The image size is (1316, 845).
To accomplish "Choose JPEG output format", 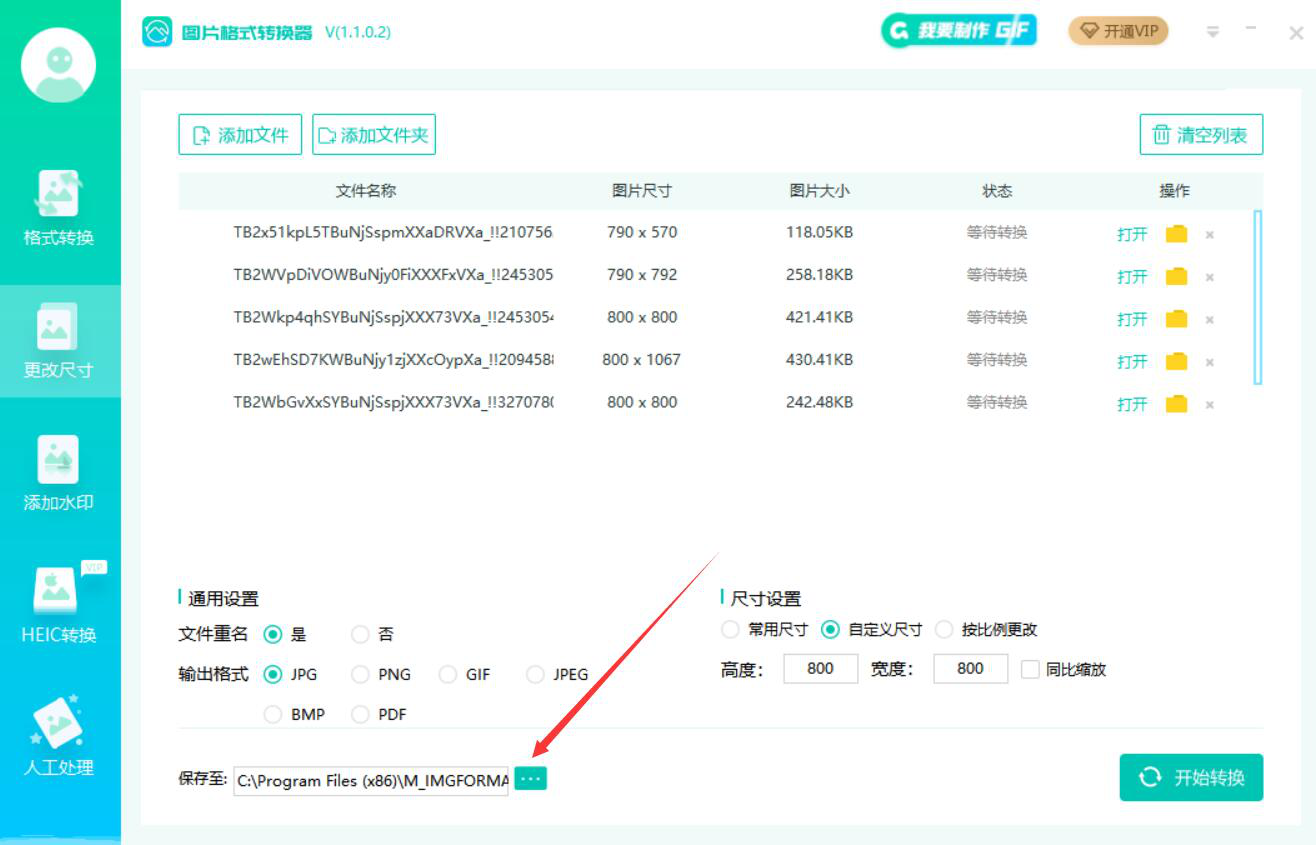I will 535,674.
